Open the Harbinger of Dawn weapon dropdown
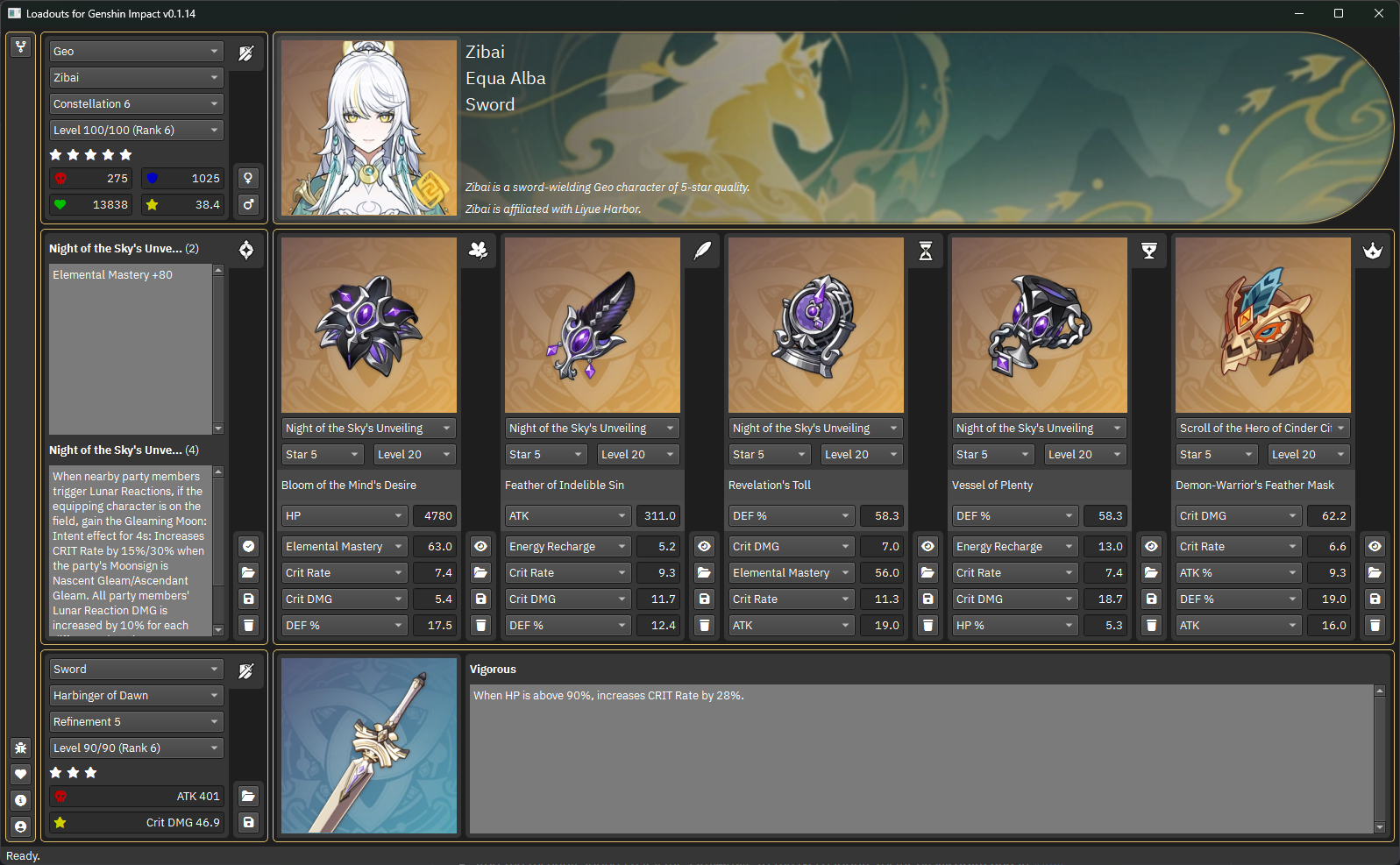This screenshot has height=865, width=1400. pos(136,695)
